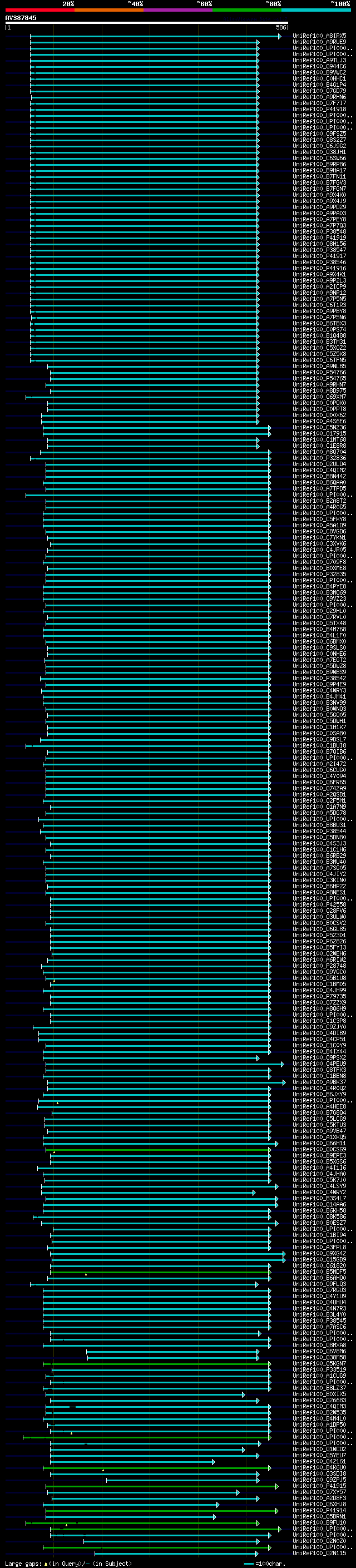Select the UniRef100_P38548 label
This screenshot has width=356, height=1568.
pos(319,231)
